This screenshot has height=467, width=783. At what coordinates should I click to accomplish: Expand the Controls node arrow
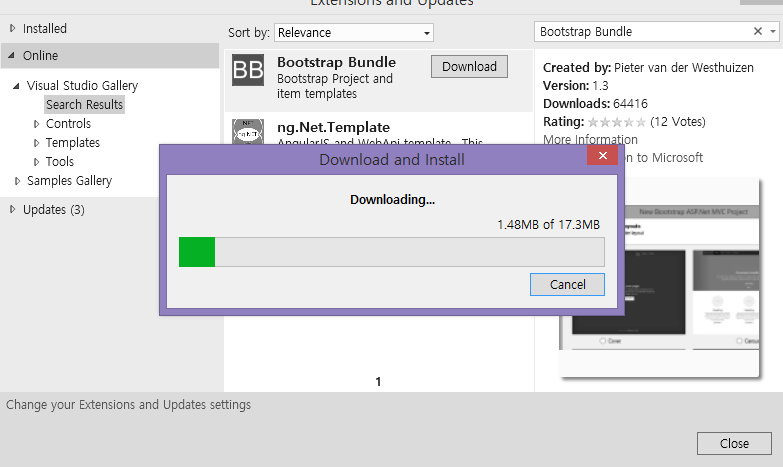(x=36, y=124)
